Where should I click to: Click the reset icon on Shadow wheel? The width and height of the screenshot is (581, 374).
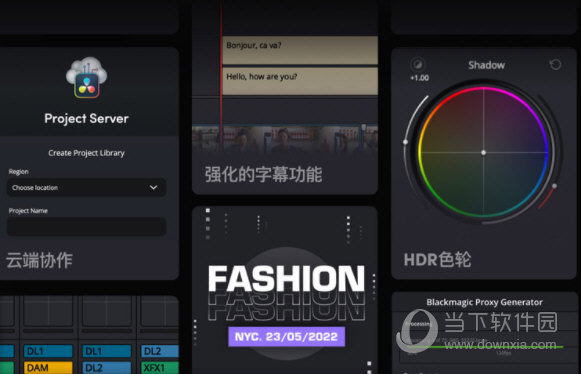tap(555, 64)
